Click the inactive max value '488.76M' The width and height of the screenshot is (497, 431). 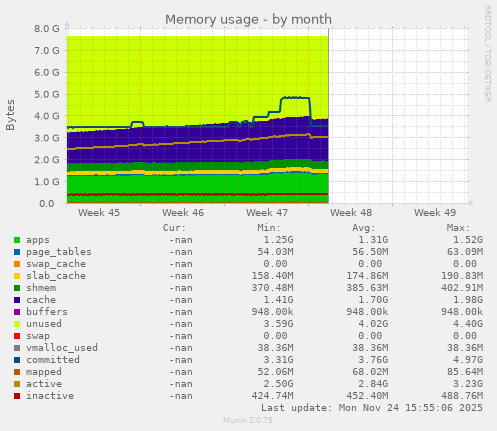click(462, 396)
